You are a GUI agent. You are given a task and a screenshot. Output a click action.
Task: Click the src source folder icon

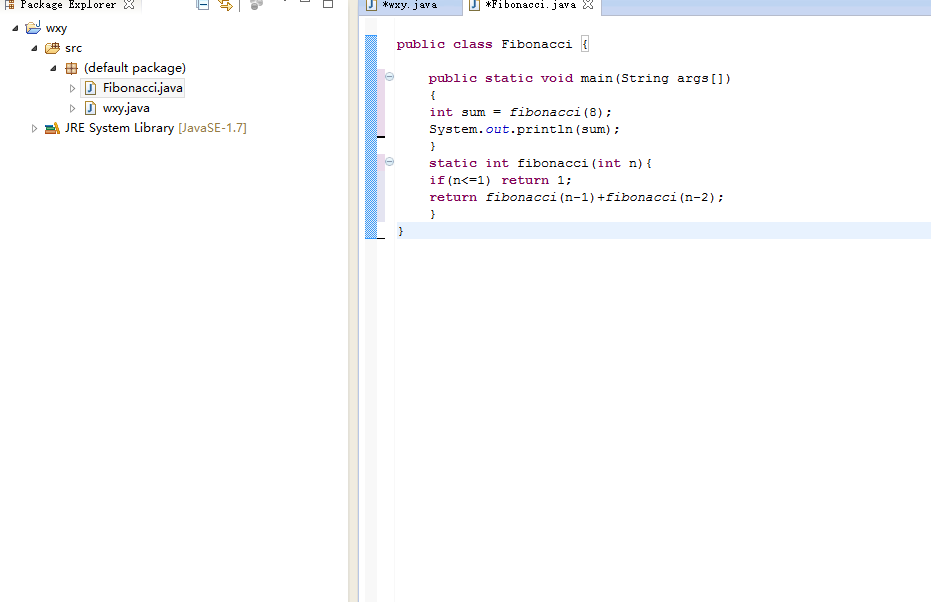(52, 48)
